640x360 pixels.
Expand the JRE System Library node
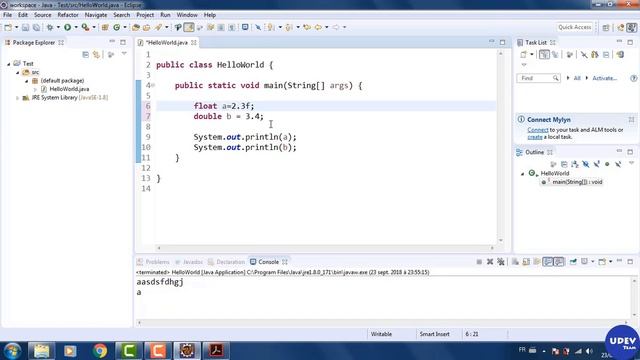(18, 98)
